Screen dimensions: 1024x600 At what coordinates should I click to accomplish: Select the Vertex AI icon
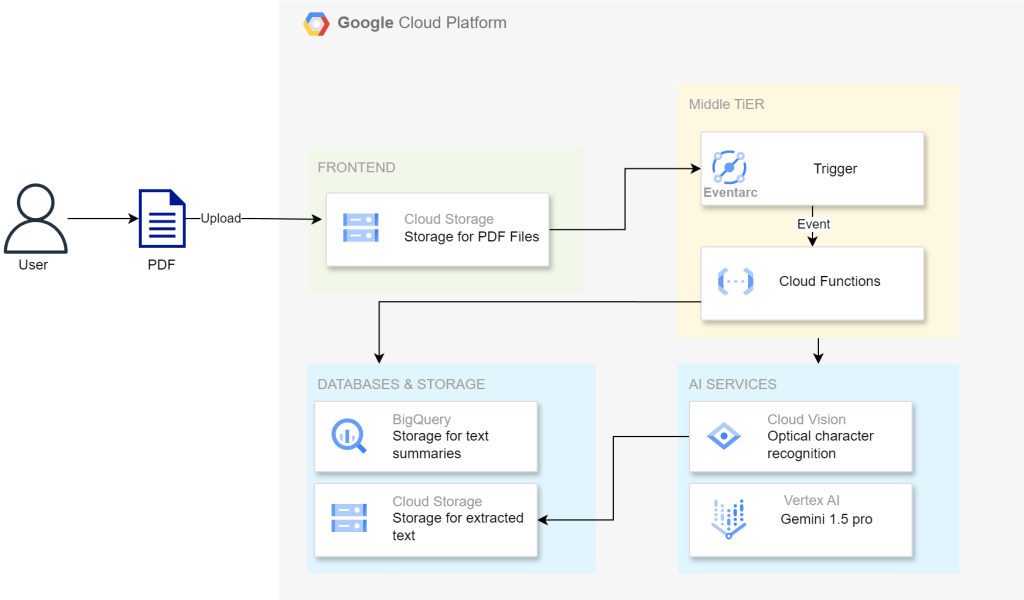pyautogui.click(x=728, y=519)
